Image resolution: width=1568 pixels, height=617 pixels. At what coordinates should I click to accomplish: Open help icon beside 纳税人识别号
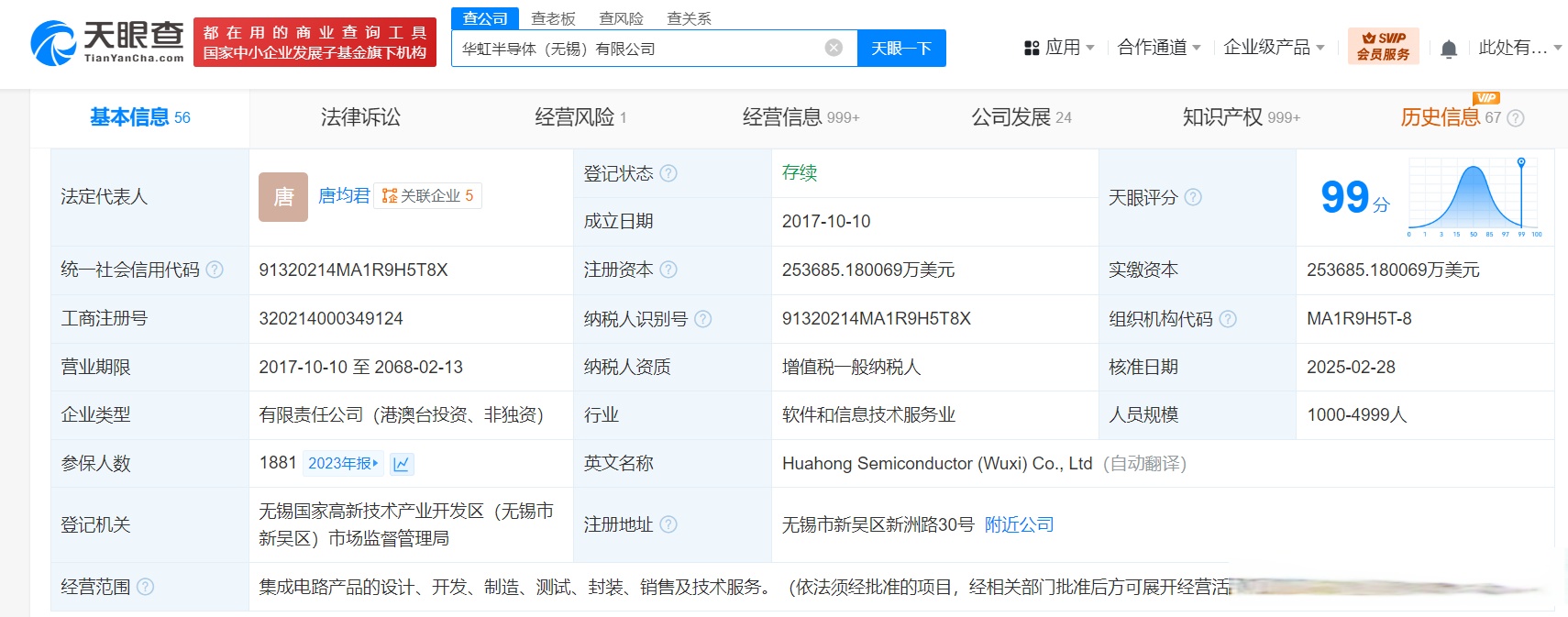coord(703,319)
